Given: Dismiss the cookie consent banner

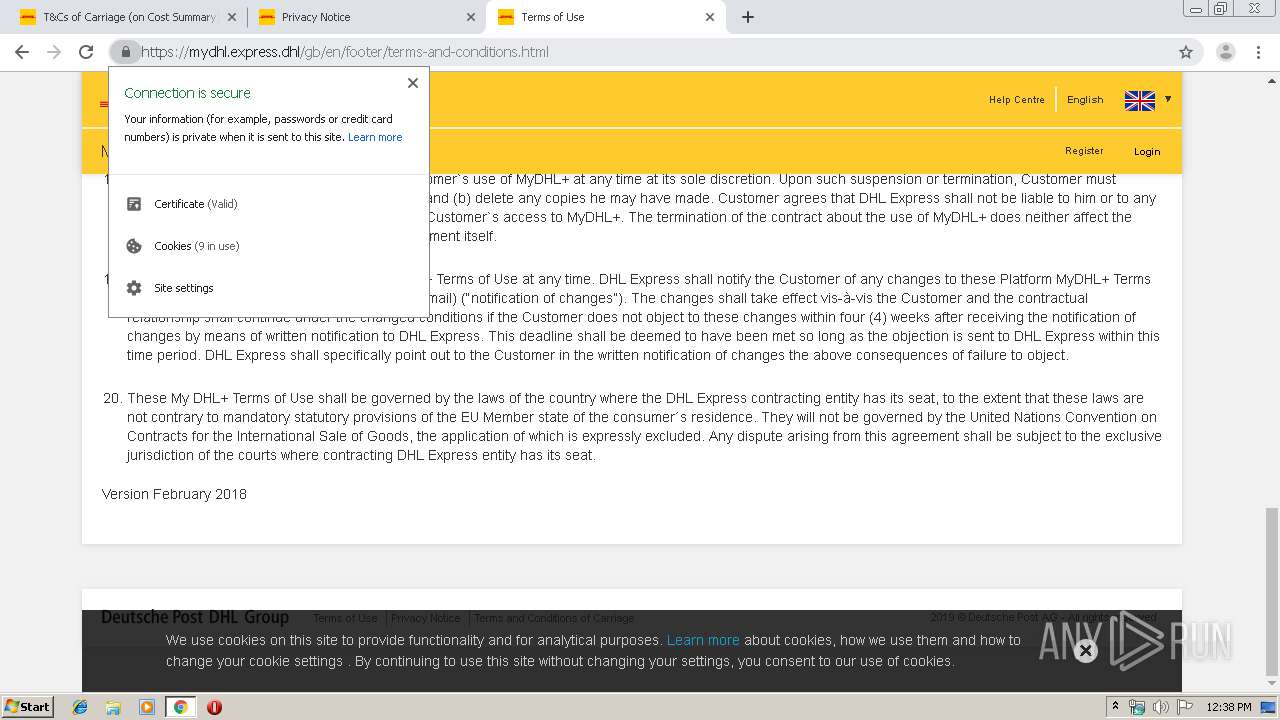Looking at the screenshot, I should [1085, 651].
